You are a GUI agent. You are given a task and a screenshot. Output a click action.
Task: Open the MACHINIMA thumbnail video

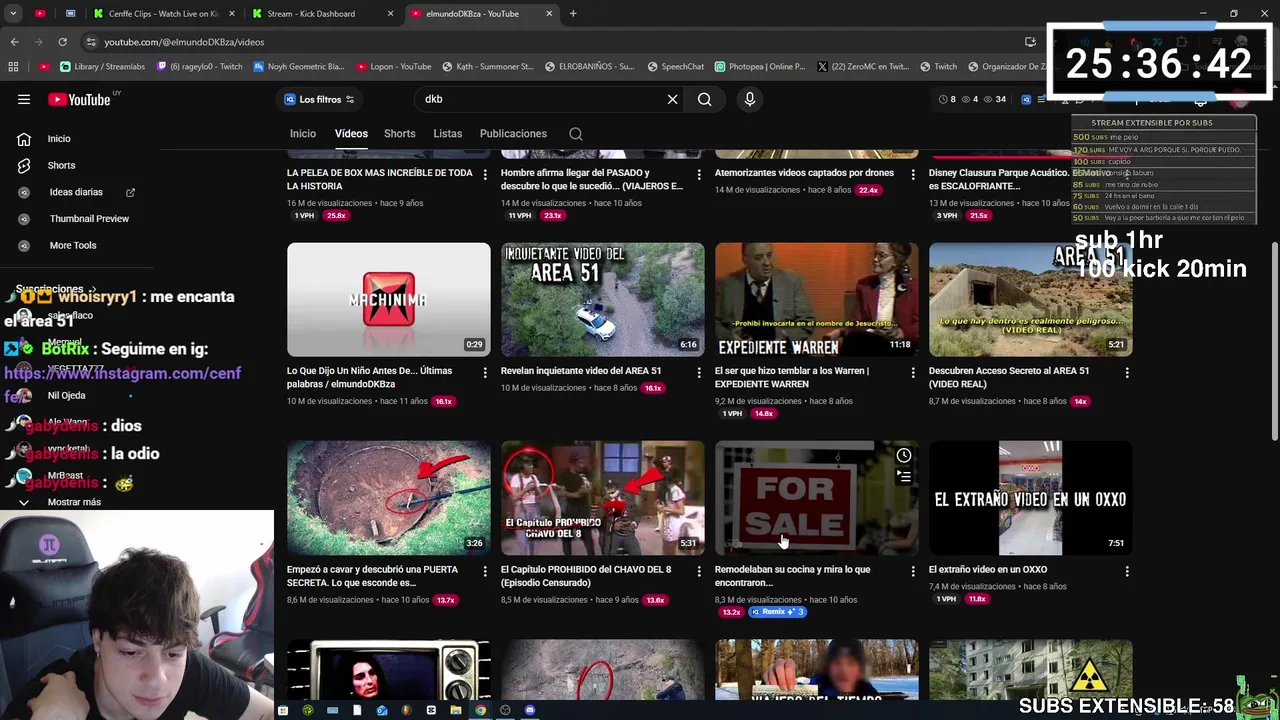(389, 299)
